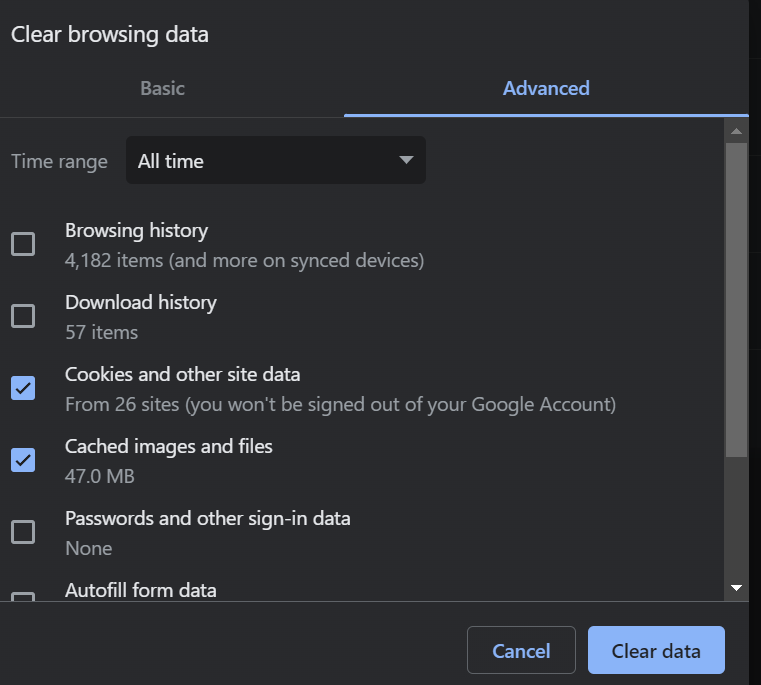This screenshot has width=761, height=685.
Task: Uncheck Cookies and other site data
Action: click(23, 388)
